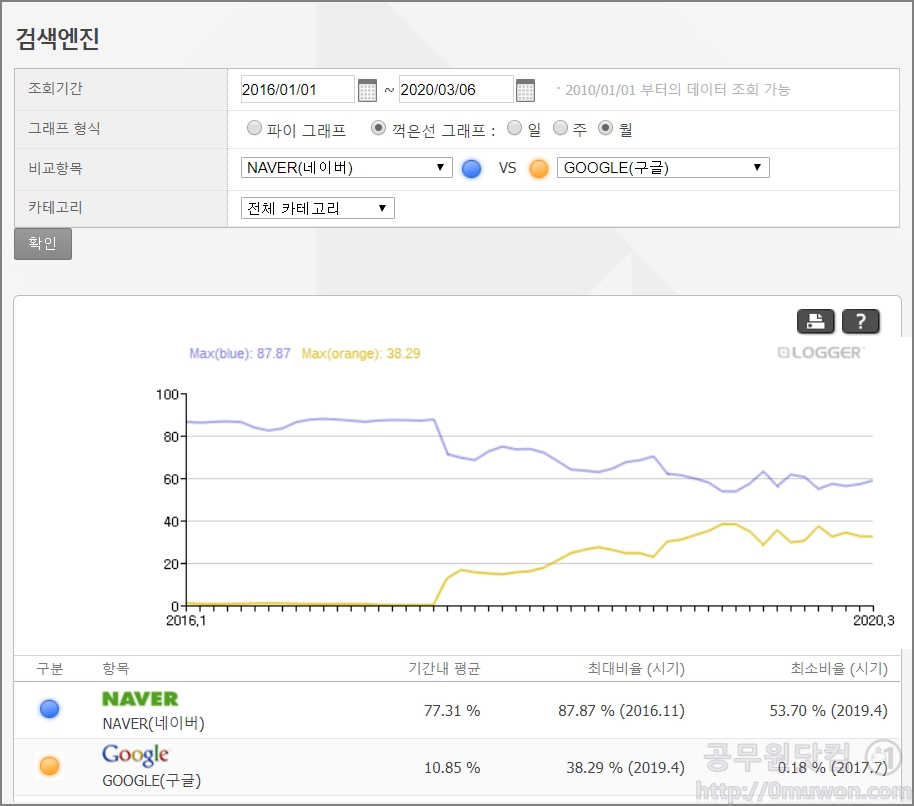This screenshot has width=914, height=806.
Task: Click NAVER average value 77.31 %
Action: pyautogui.click(x=452, y=710)
